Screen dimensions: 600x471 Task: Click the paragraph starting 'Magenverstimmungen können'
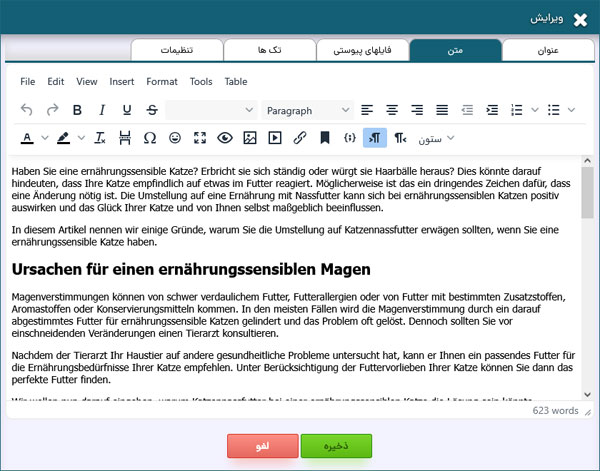(289, 315)
